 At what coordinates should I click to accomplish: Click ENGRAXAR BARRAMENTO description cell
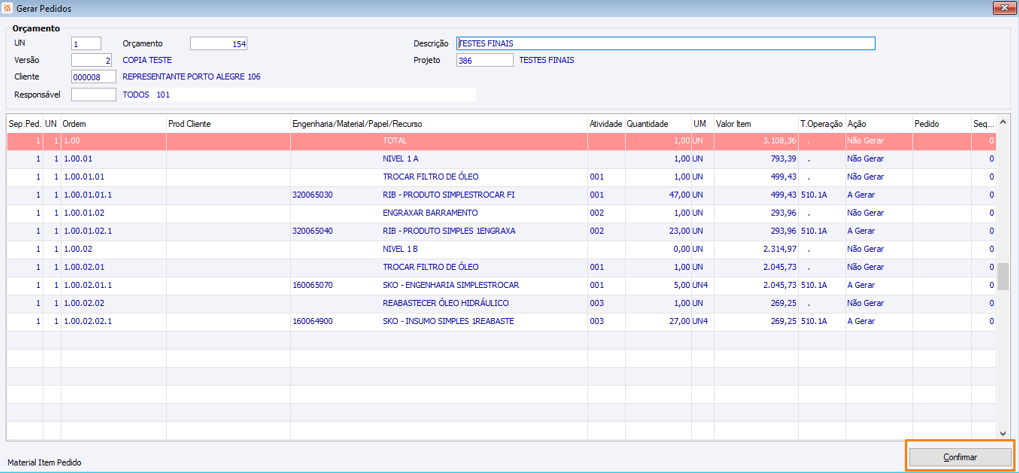coord(430,213)
